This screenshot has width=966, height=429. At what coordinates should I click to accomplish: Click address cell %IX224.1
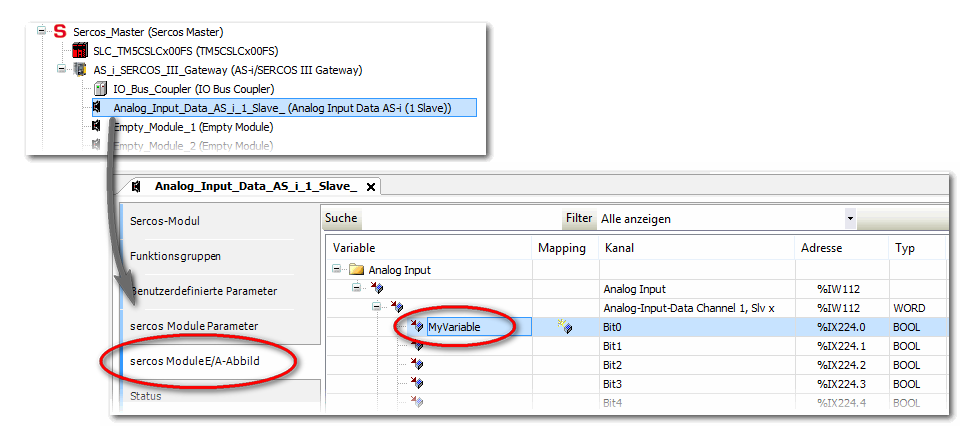click(842, 346)
